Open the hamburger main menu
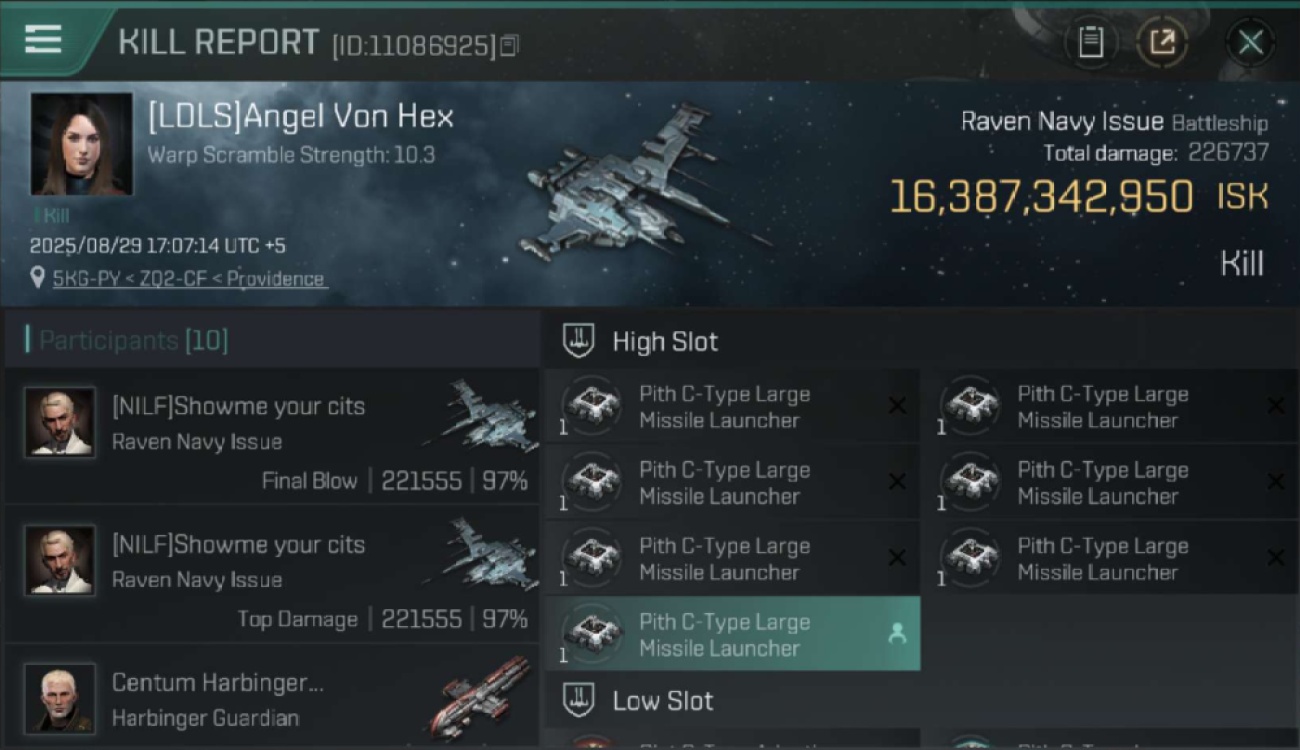The image size is (1300, 750). [43, 40]
